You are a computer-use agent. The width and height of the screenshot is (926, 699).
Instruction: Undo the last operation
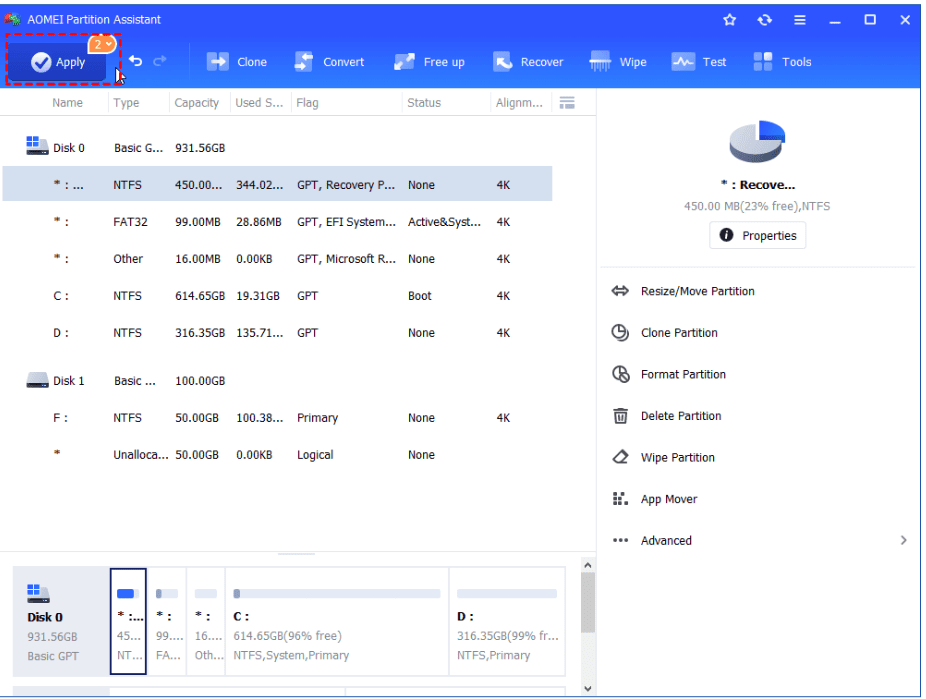(136, 61)
